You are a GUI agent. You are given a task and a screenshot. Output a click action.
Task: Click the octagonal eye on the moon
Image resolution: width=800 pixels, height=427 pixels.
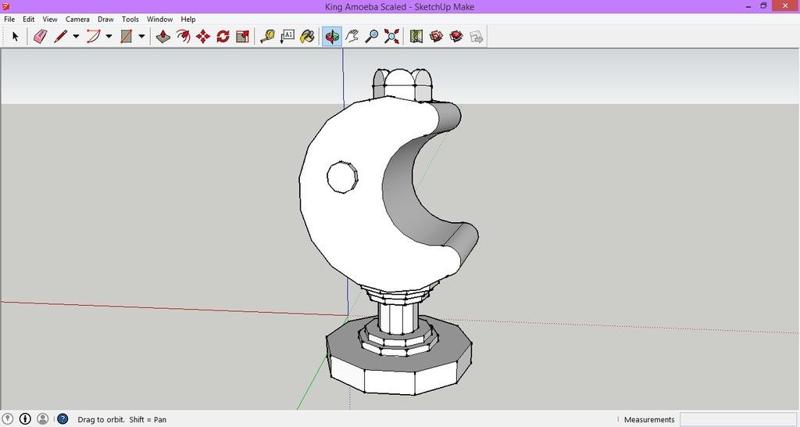click(x=342, y=177)
